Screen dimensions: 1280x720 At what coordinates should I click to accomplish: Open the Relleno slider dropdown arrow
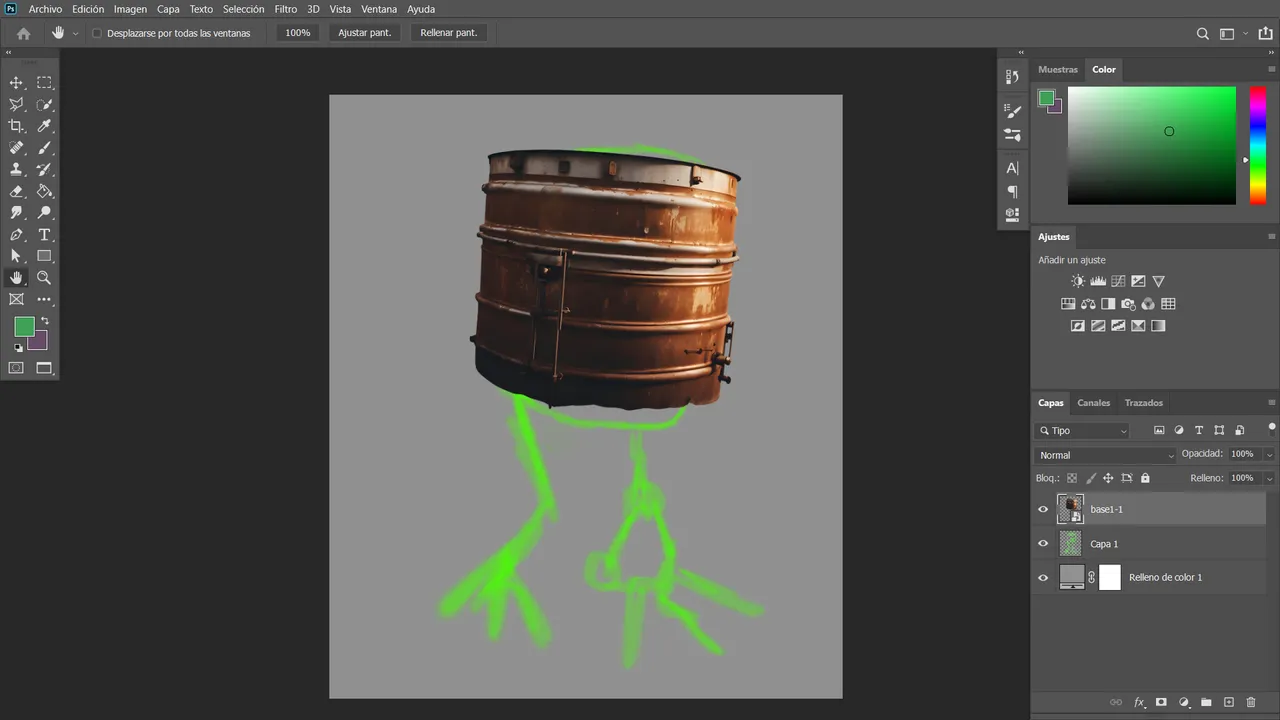tap(1269, 479)
